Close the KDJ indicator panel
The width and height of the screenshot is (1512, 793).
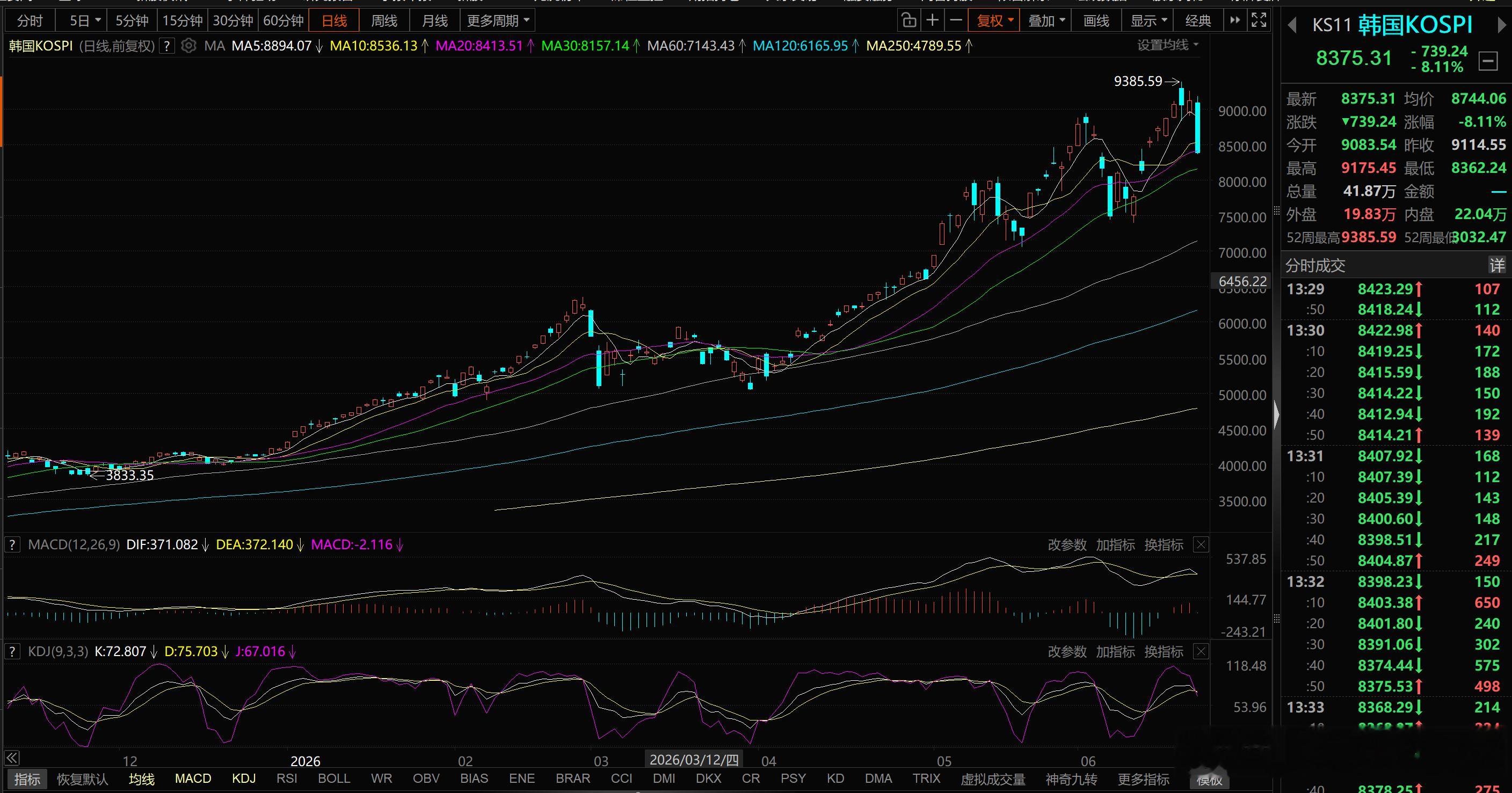click(x=1201, y=652)
